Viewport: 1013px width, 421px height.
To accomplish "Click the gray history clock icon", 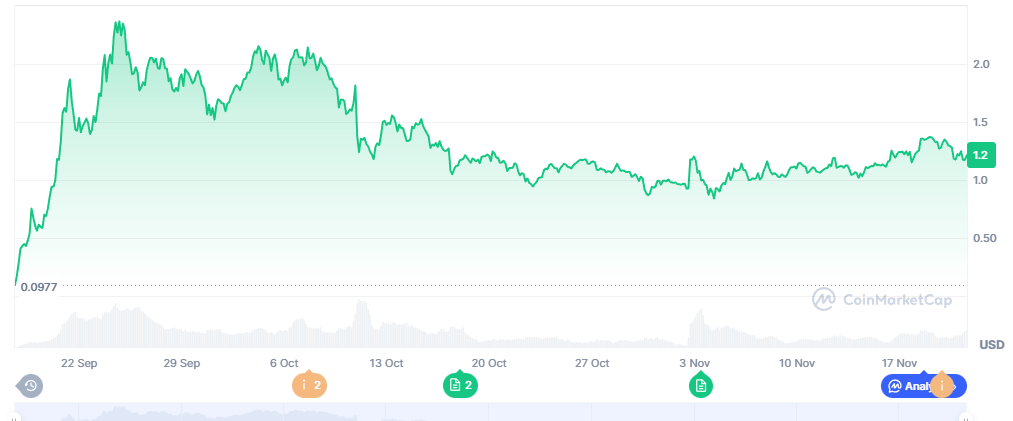I will 30,385.
